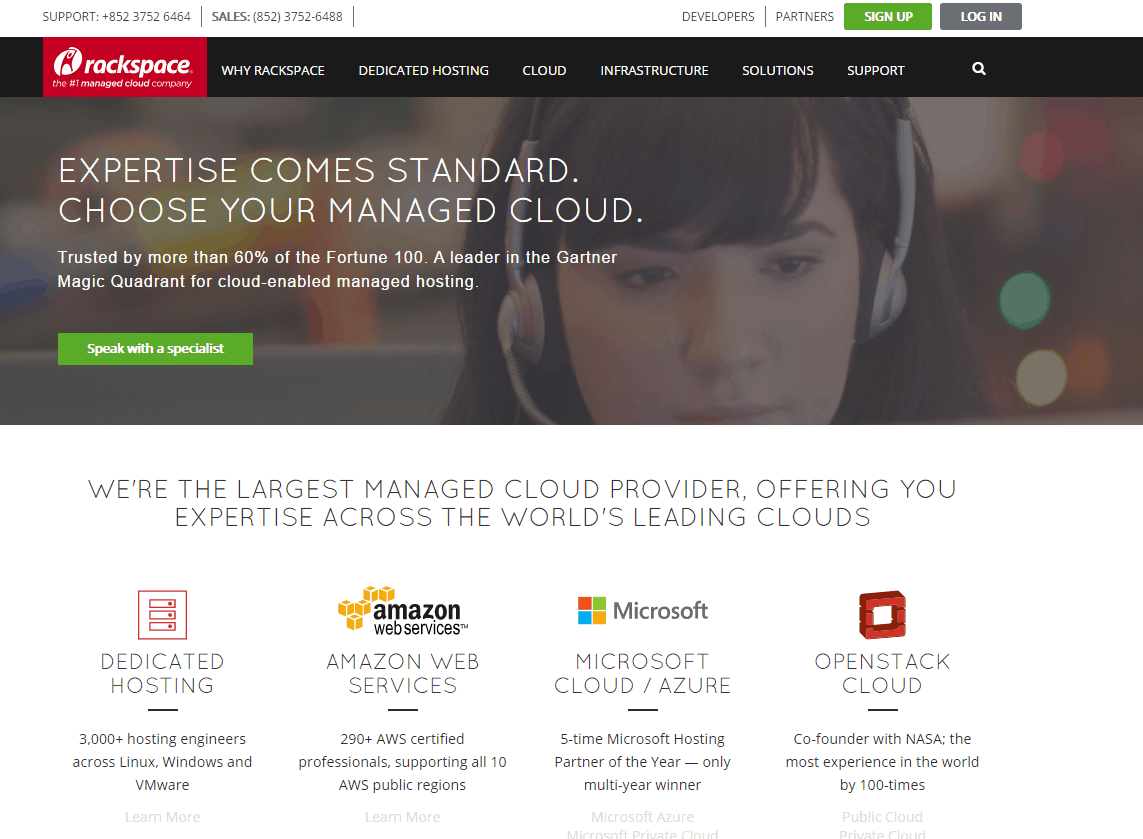Open the Public Cloud link
Viewport: 1143px width, 839px height.
882,817
